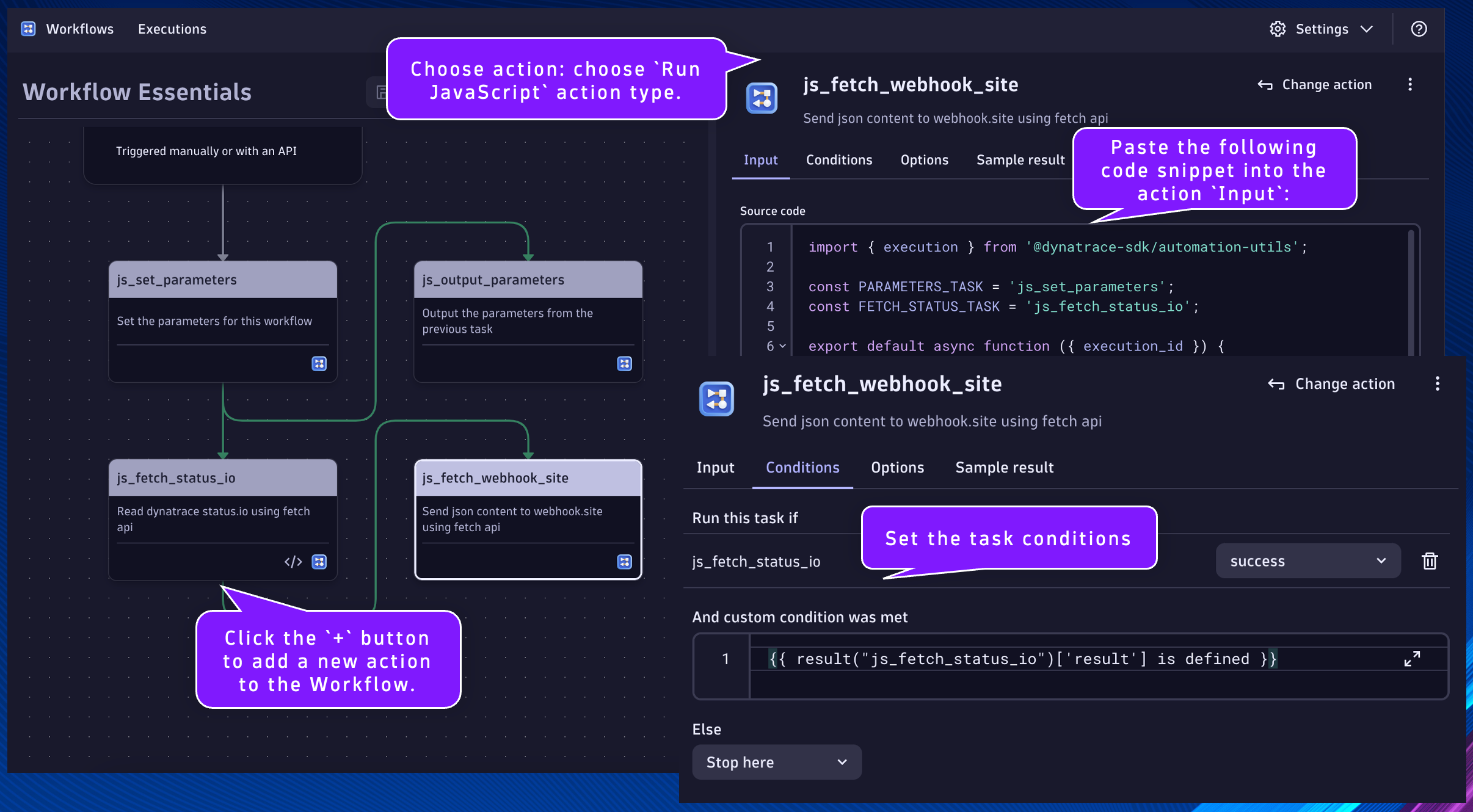Open the js_output_parameters task action icon
The image size is (1473, 812).
624,363
